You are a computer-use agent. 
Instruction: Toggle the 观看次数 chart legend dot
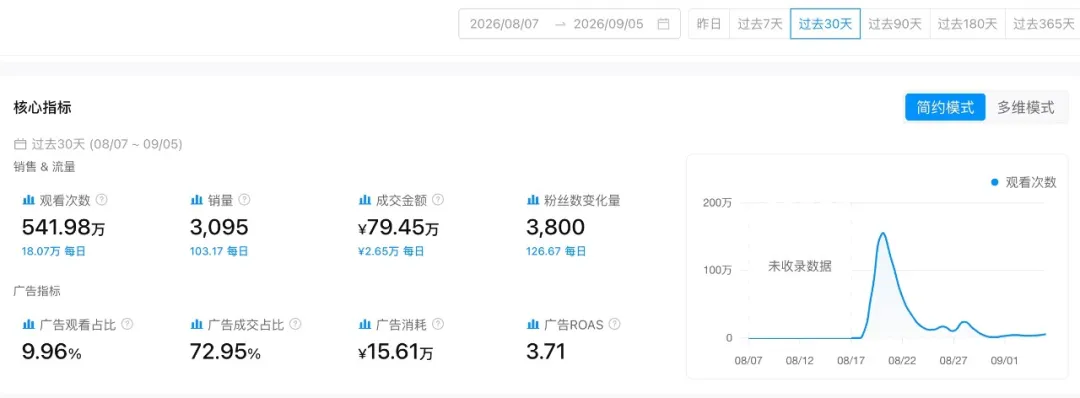click(994, 182)
